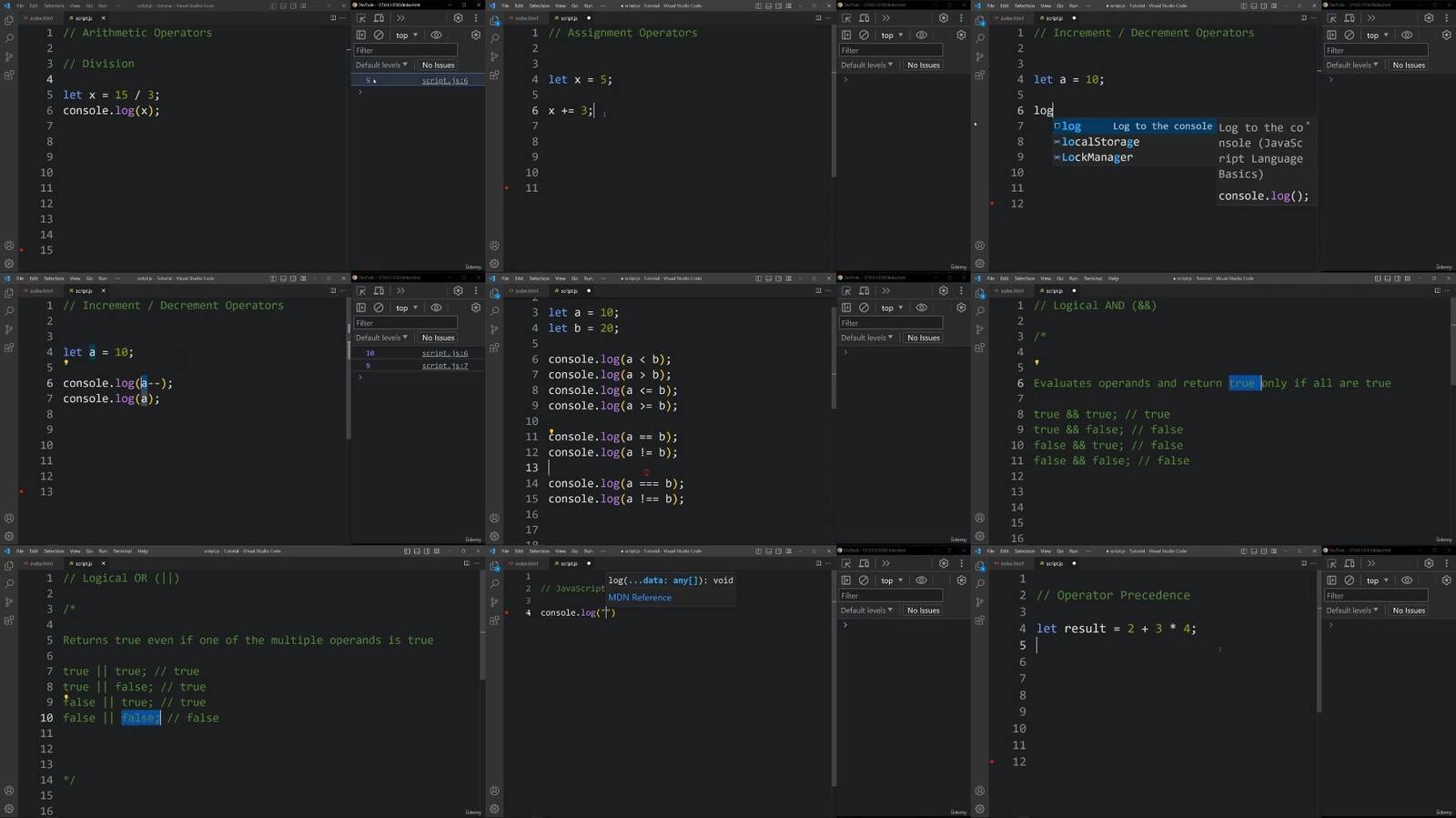Click script.js:6 link beside console output 10
The height and width of the screenshot is (818, 1456).
[x=445, y=353]
